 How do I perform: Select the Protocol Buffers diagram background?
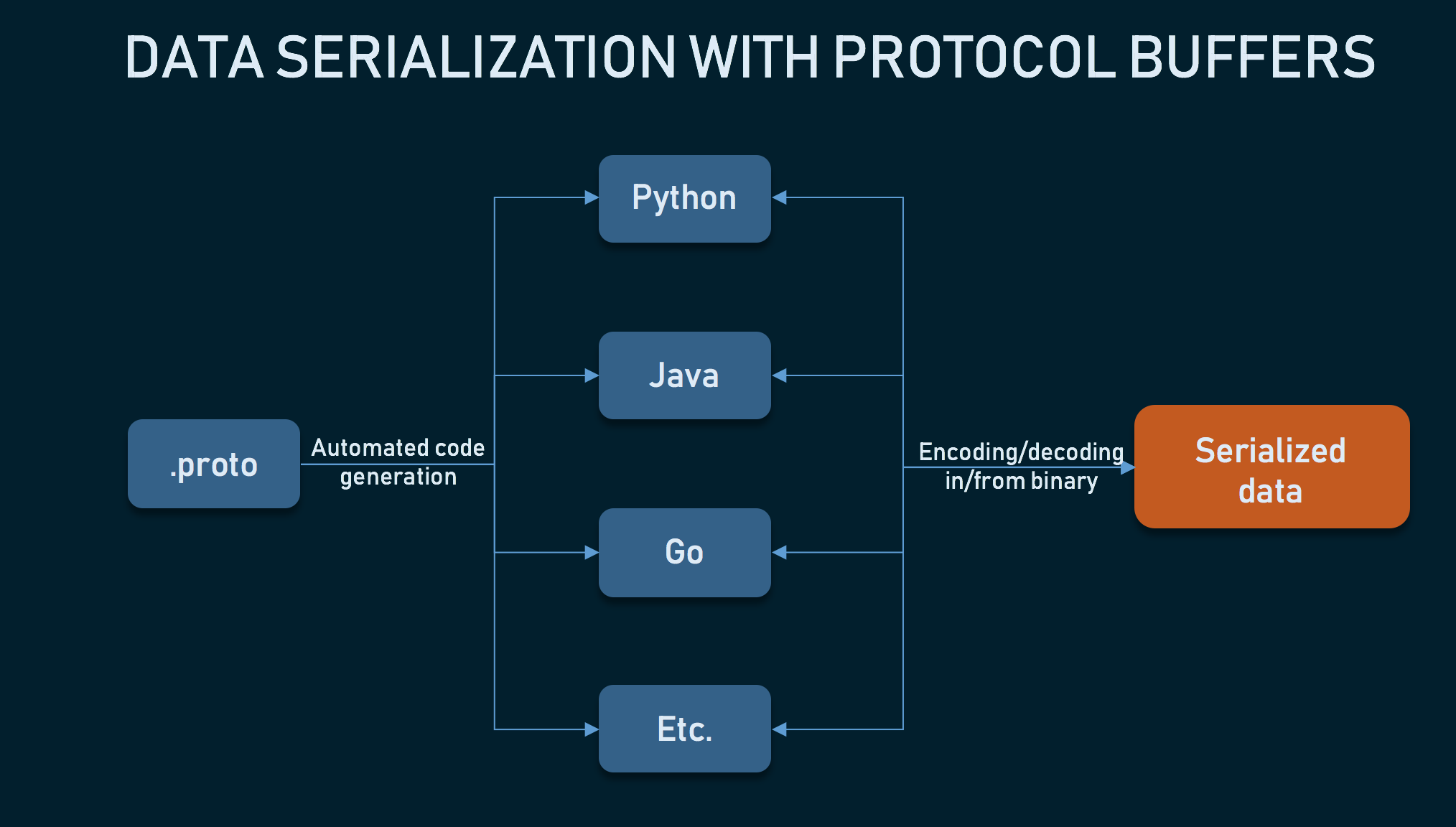tap(728, 413)
